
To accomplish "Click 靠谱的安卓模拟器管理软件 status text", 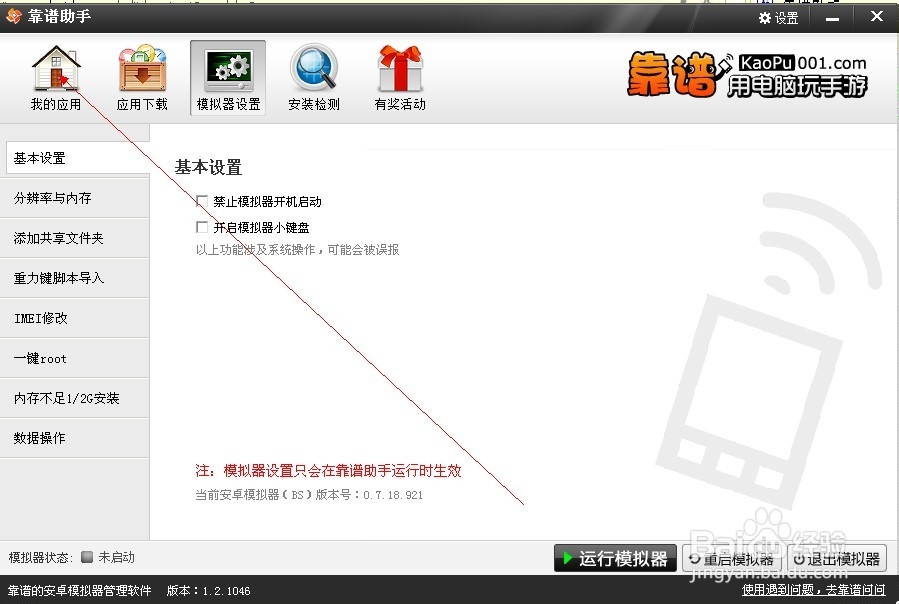I will click(80, 591).
